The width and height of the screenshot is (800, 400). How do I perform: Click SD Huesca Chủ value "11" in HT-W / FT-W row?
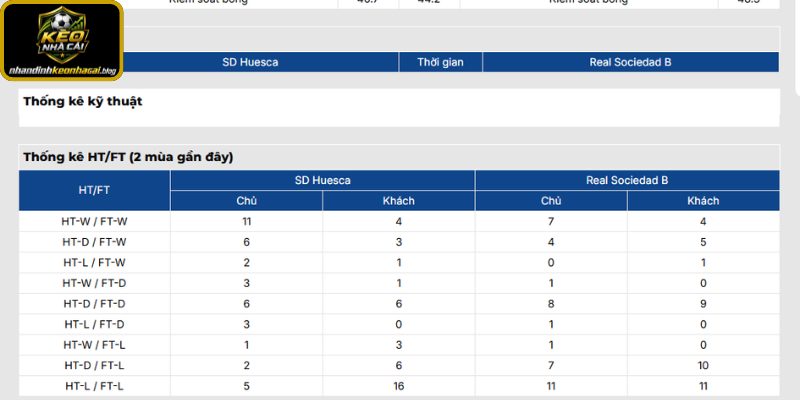click(x=246, y=222)
